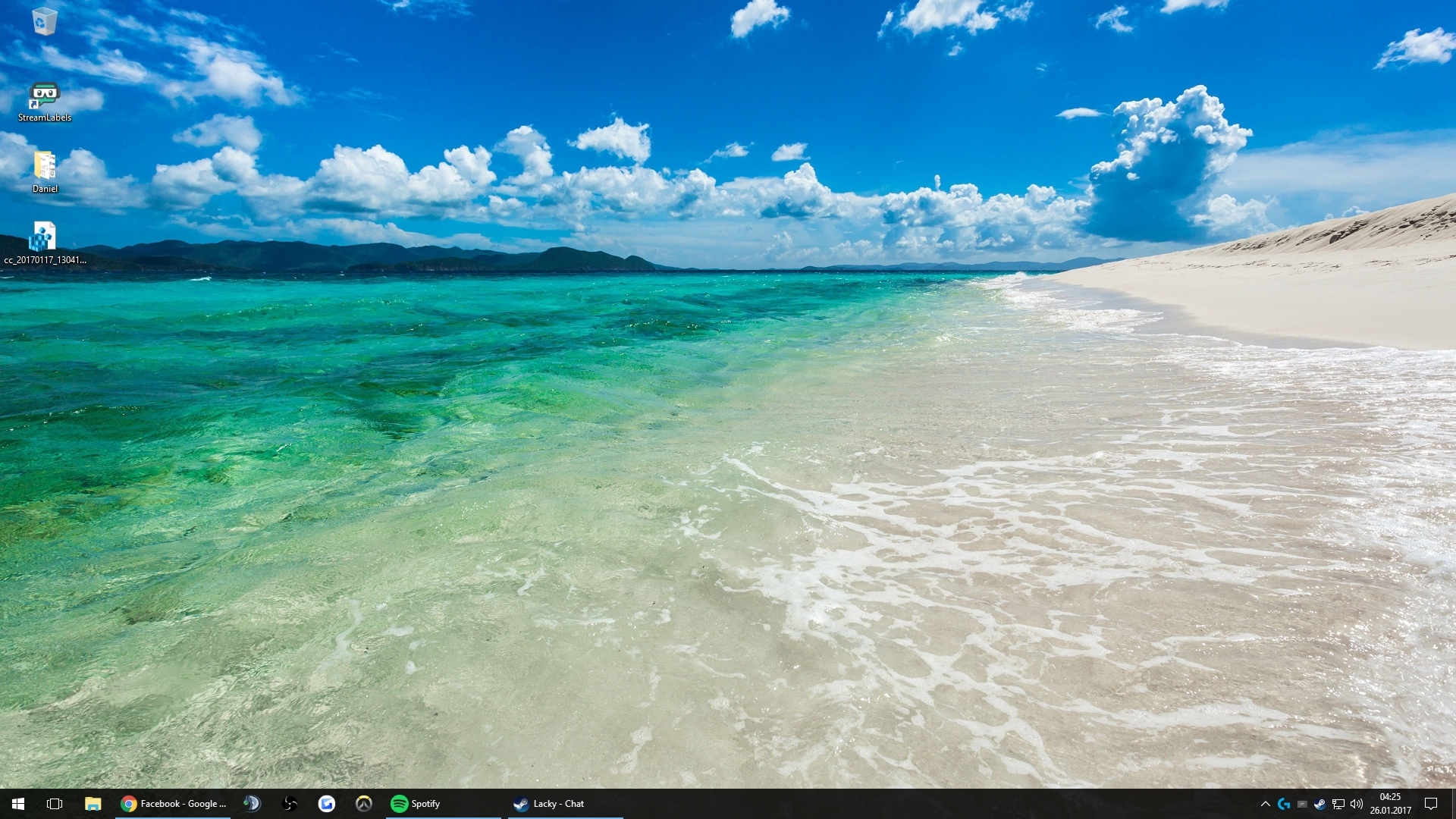
Task: Click the Logitech Gaming tray icon
Action: 1284,804
